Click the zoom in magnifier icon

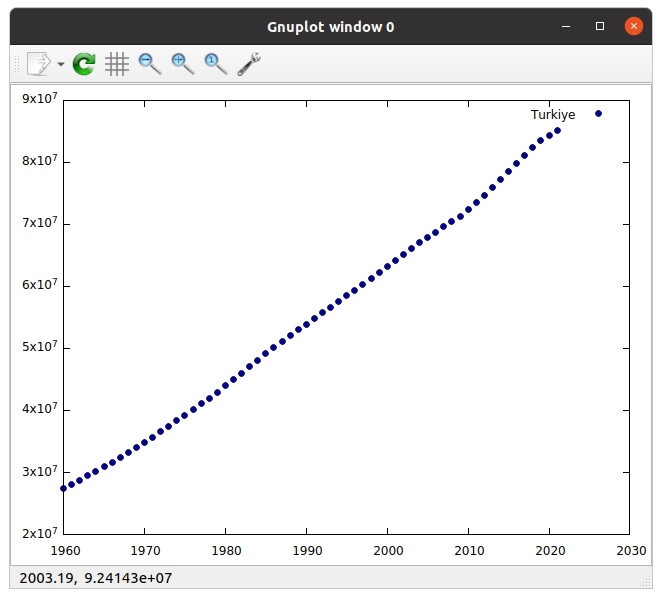[x=182, y=64]
